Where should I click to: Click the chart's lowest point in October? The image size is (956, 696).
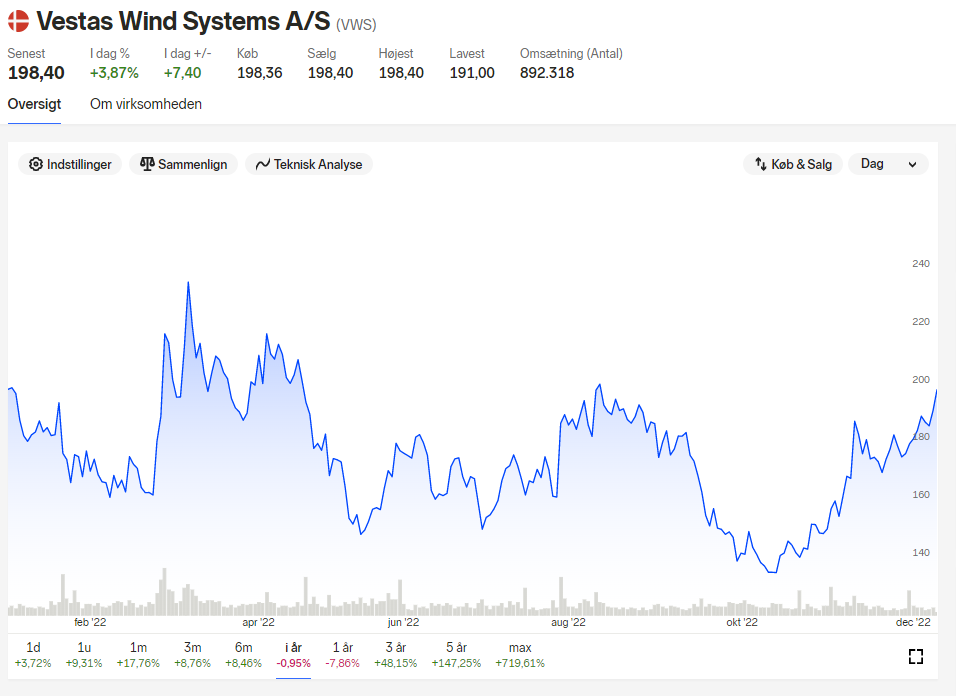click(772, 572)
